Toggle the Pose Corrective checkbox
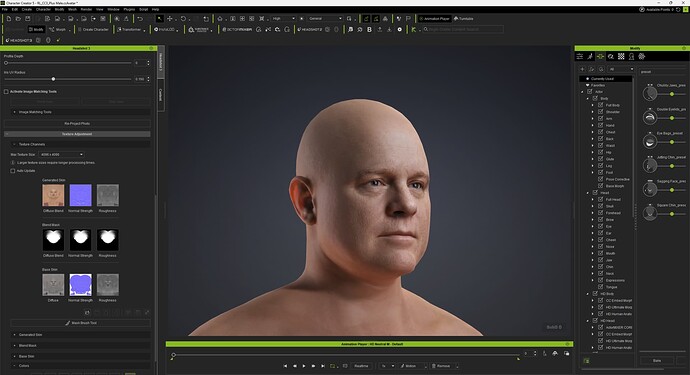 (x=601, y=179)
